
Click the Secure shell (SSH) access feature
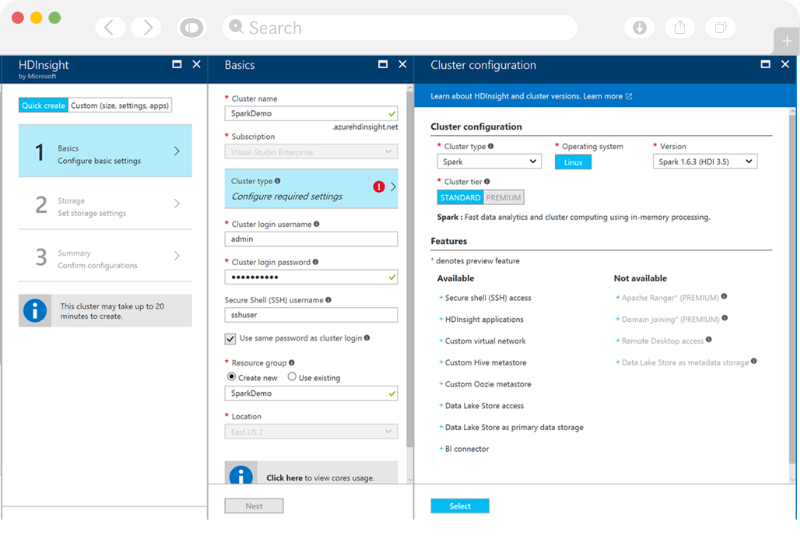[488, 298]
